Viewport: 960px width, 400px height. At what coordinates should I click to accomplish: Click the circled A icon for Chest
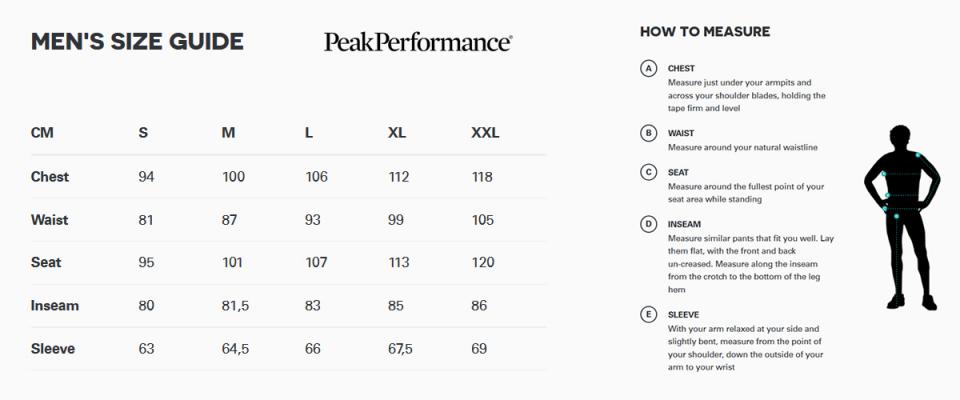point(648,69)
